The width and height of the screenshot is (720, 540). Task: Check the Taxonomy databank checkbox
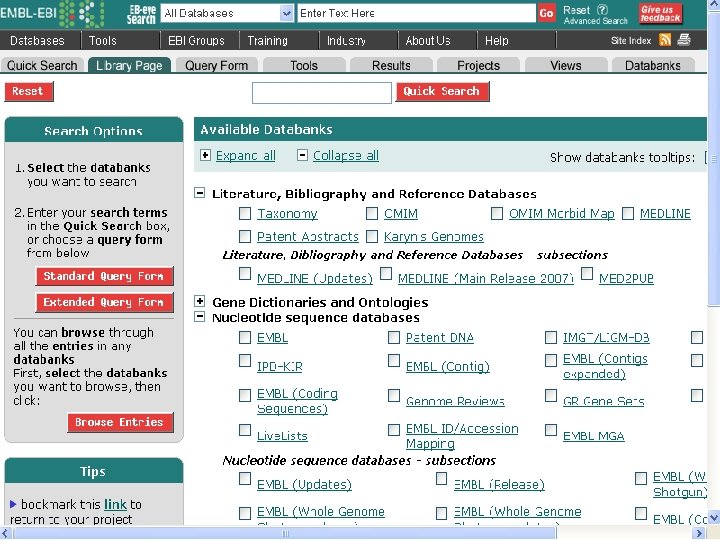pyautogui.click(x=245, y=214)
